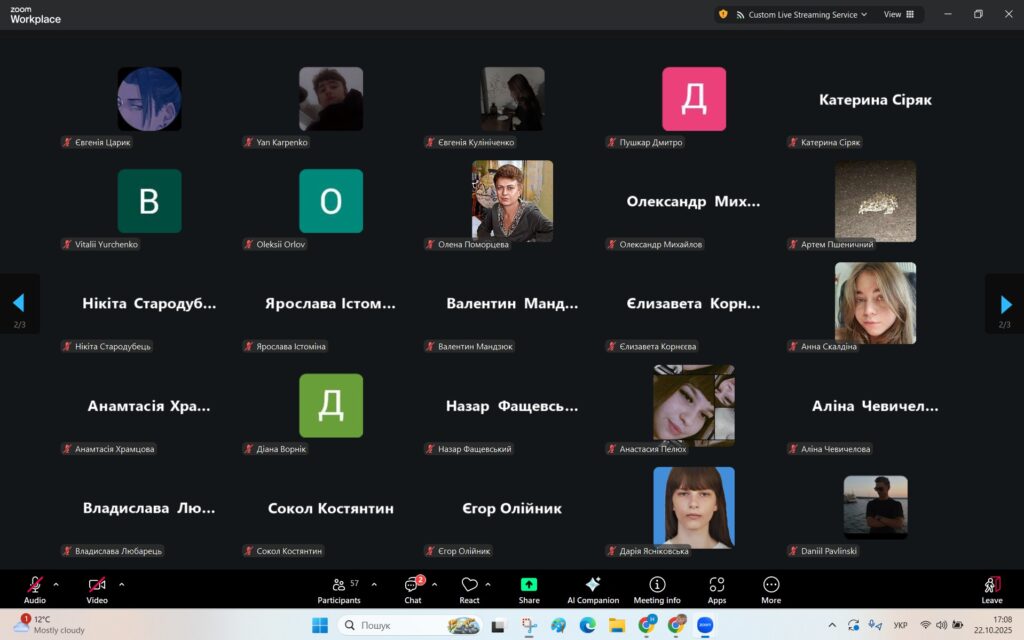Show Meeting info

657,589
